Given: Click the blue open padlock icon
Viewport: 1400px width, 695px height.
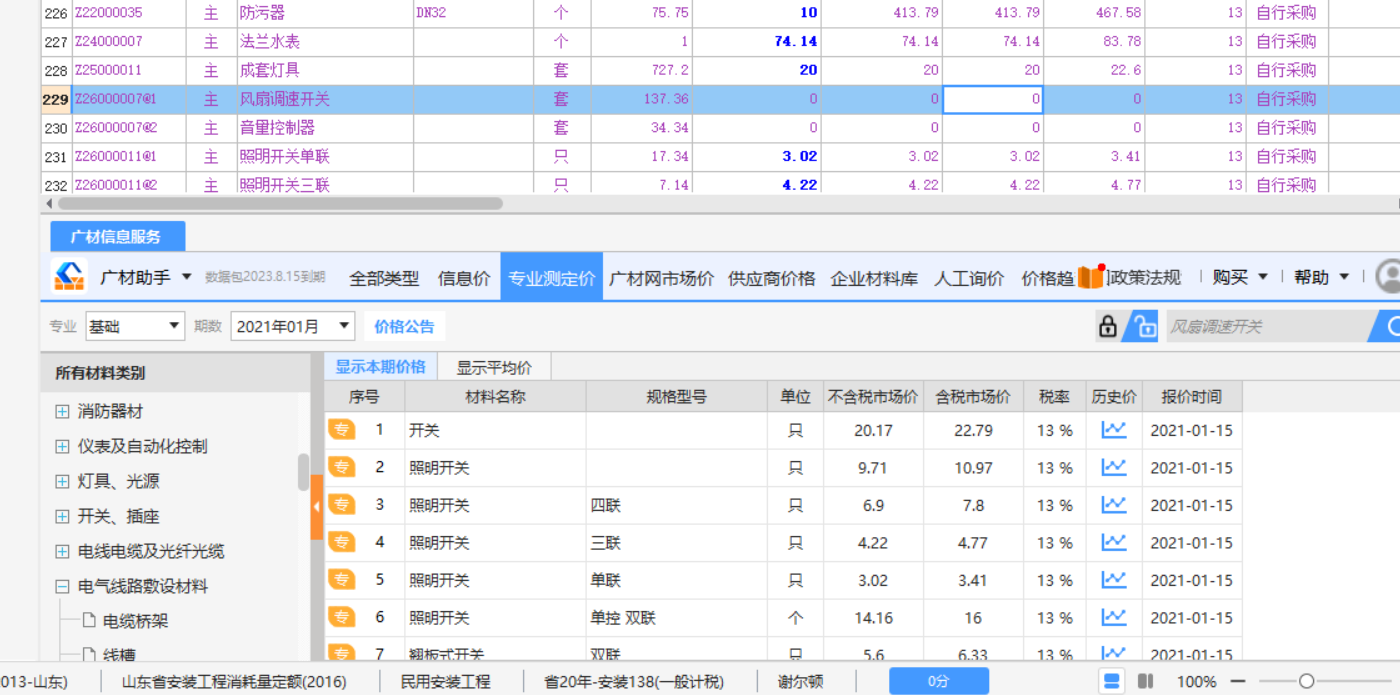Looking at the screenshot, I should [x=1140, y=326].
